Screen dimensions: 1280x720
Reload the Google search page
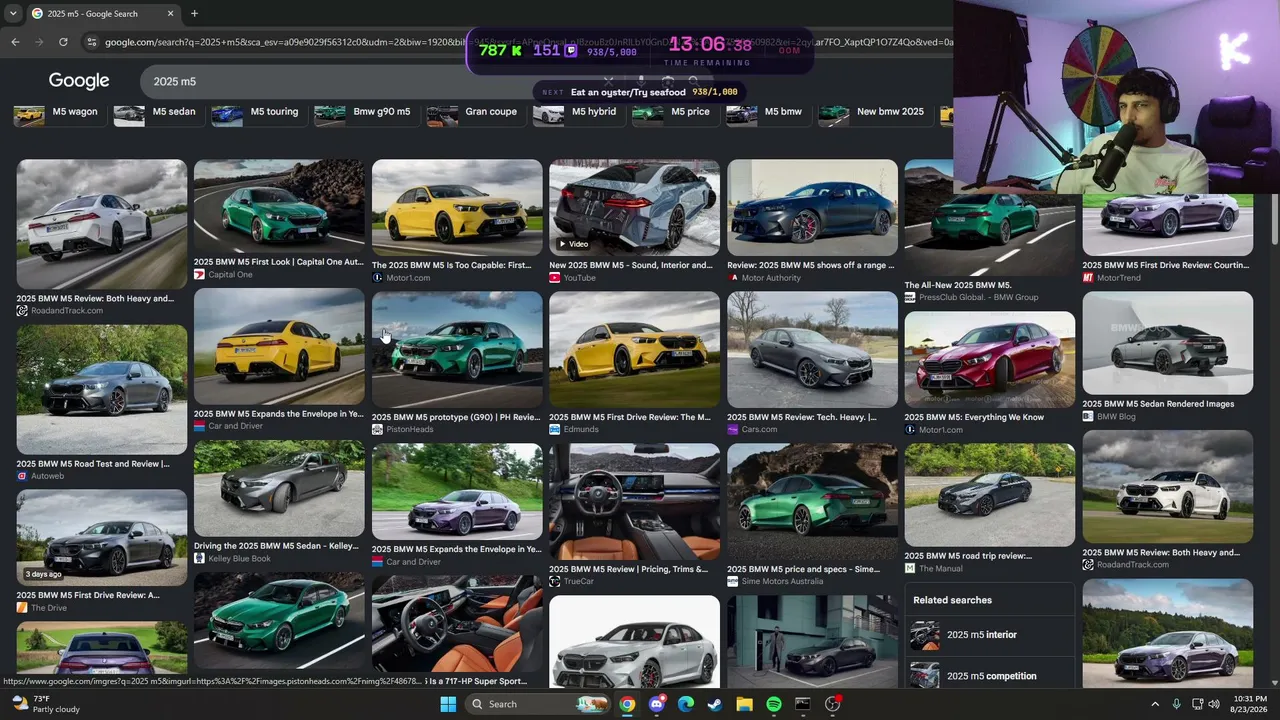(x=63, y=42)
